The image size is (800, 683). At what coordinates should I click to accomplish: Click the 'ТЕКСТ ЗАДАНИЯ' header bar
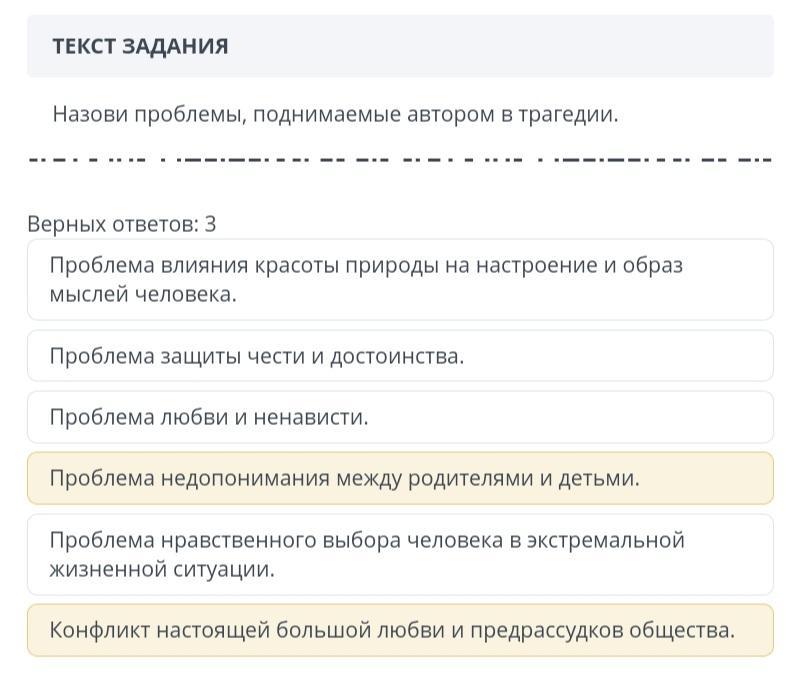click(400, 46)
